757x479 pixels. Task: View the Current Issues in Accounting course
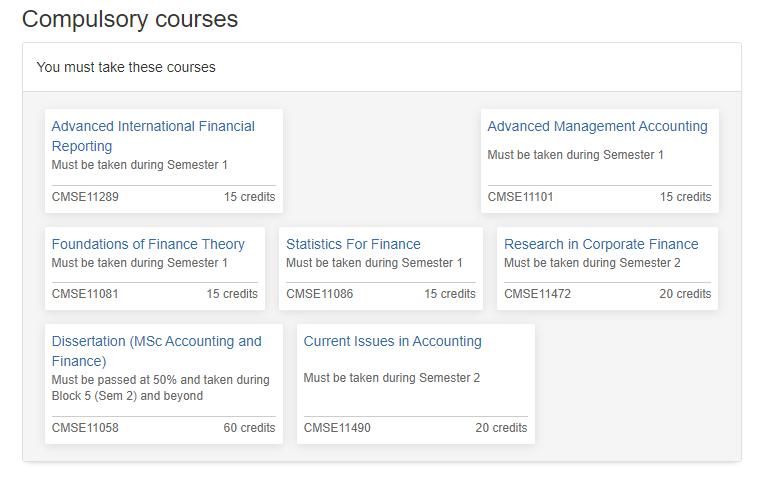392,342
